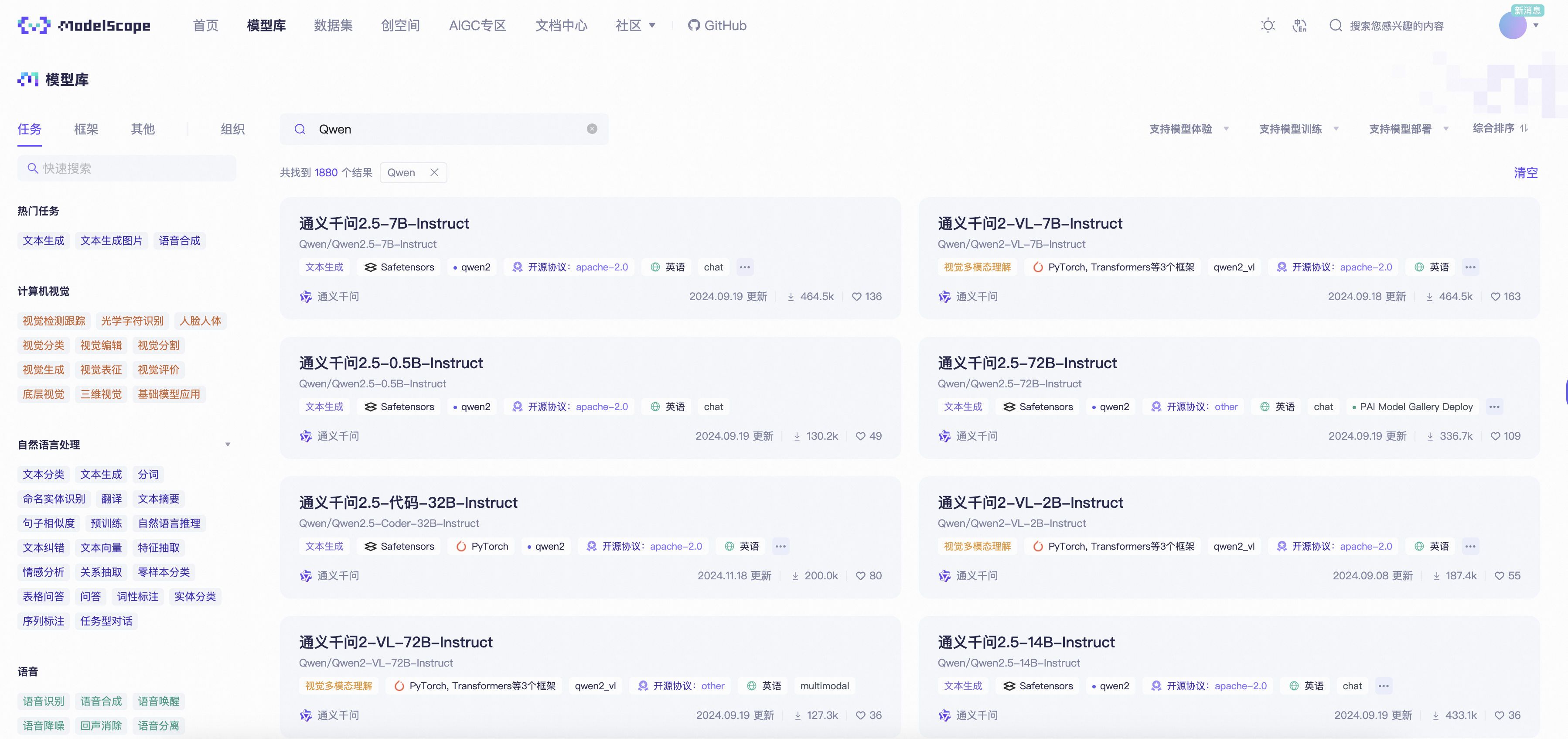Switch to the 框架 filter tab
Viewport: 1568px width, 739px height.
click(86, 129)
